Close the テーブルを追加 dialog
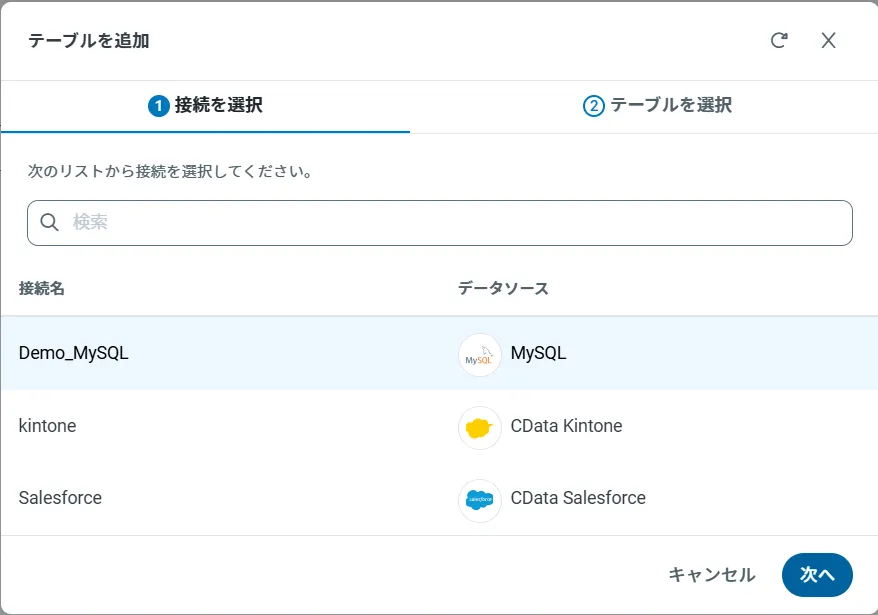 (828, 40)
